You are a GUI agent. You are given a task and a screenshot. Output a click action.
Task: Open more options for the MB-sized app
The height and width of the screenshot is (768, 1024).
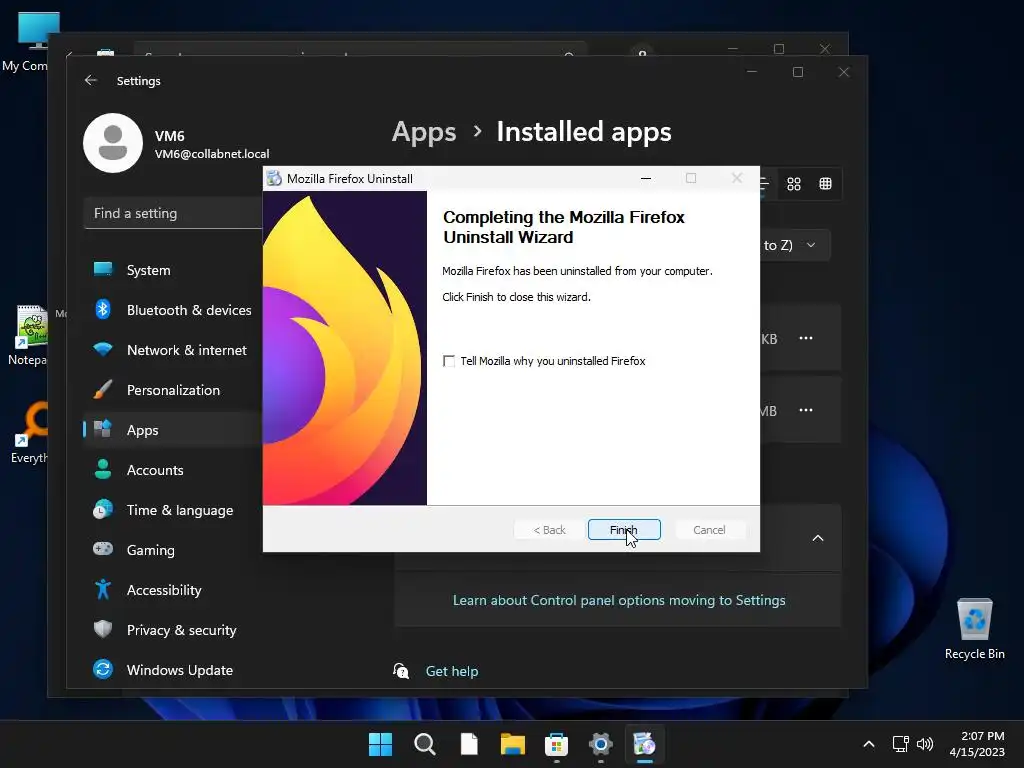(806, 410)
